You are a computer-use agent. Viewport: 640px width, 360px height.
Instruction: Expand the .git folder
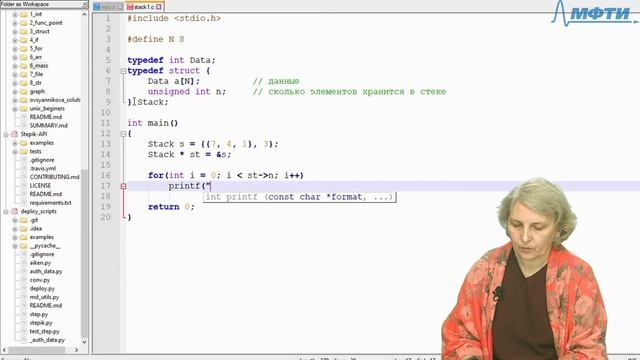coord(15,220)
